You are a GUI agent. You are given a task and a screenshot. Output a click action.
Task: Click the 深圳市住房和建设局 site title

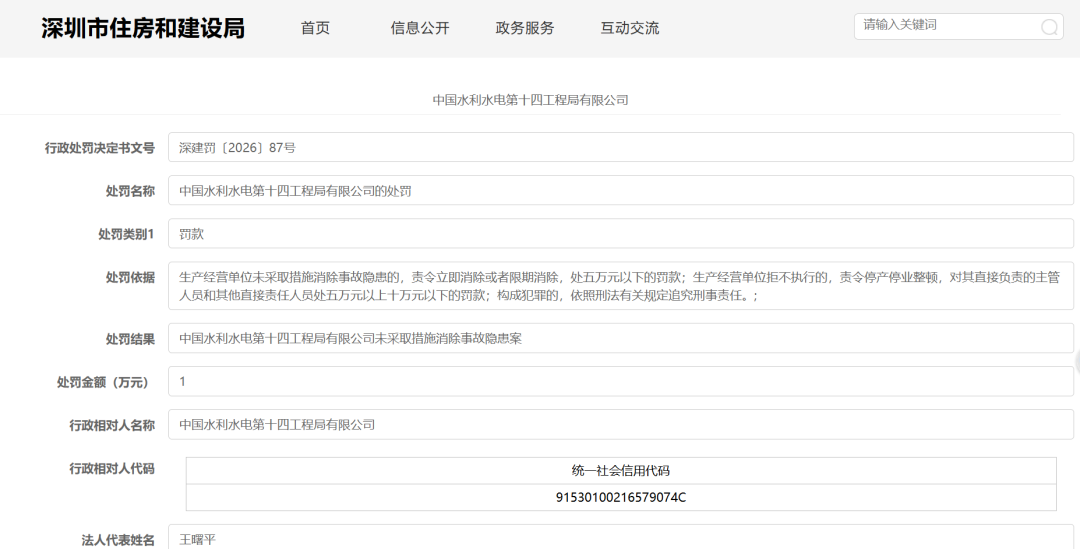(143, 28)
